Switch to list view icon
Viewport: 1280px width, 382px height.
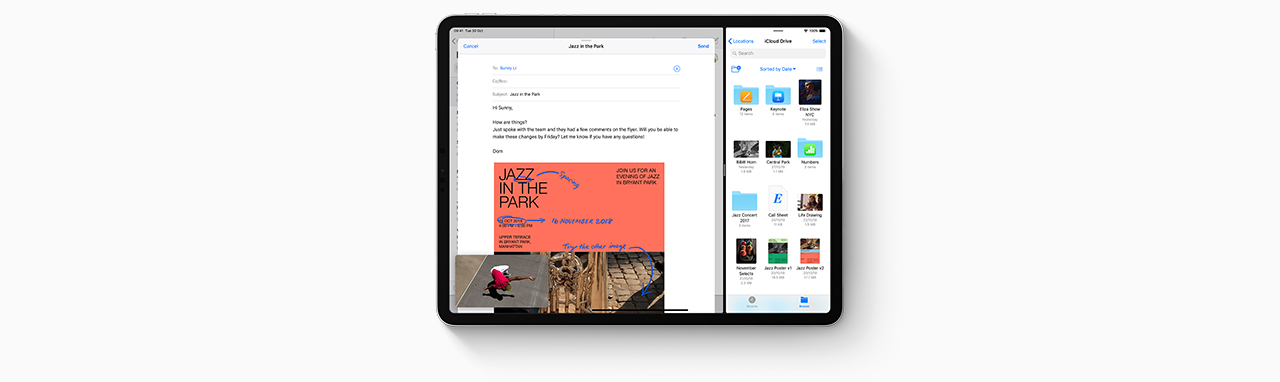[x=820, y=69]
